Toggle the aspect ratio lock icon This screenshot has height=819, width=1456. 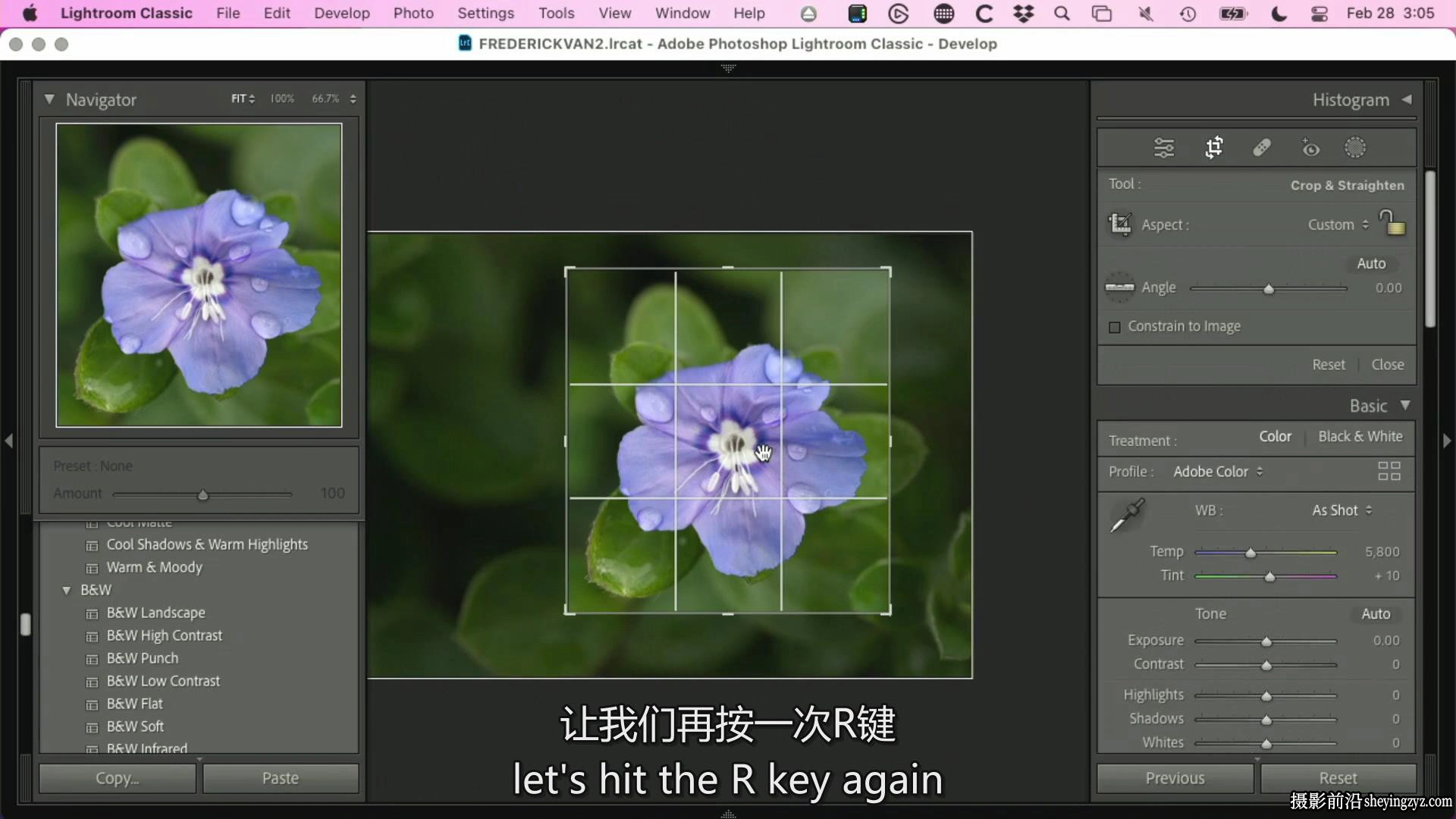(1392, 223)
